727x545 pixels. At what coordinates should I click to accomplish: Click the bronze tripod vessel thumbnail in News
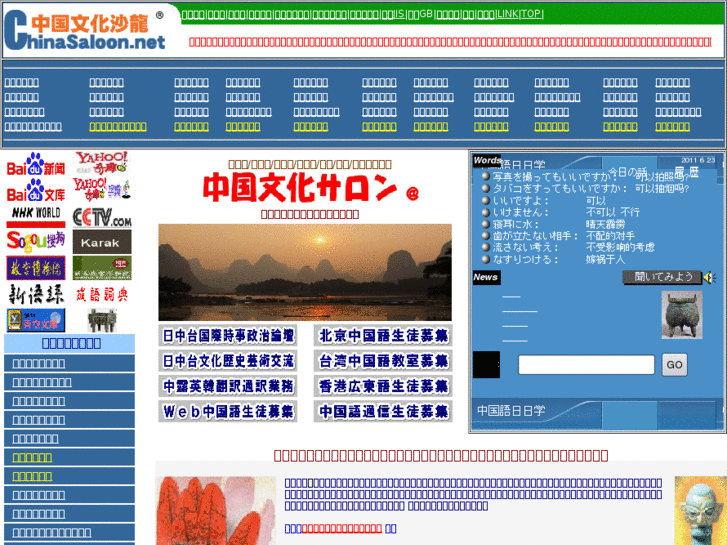coord(682,314)
